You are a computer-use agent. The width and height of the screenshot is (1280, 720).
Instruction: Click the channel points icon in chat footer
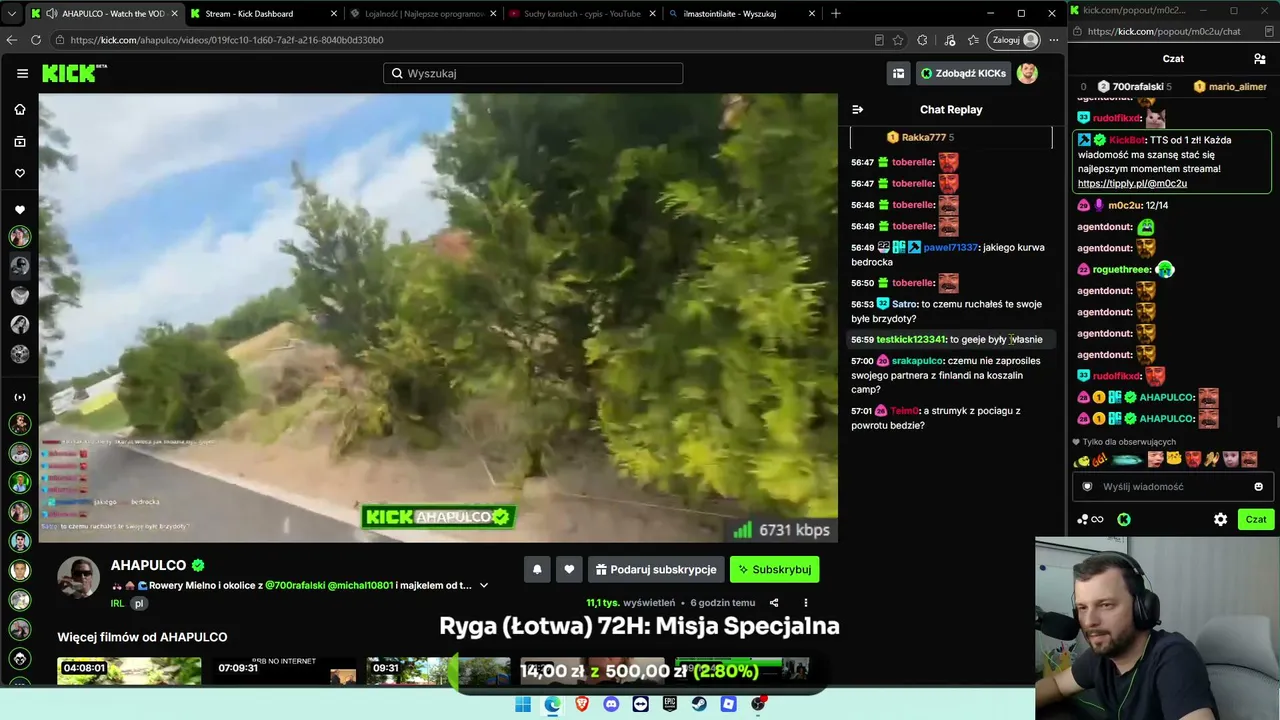(x=1090, y=519)
